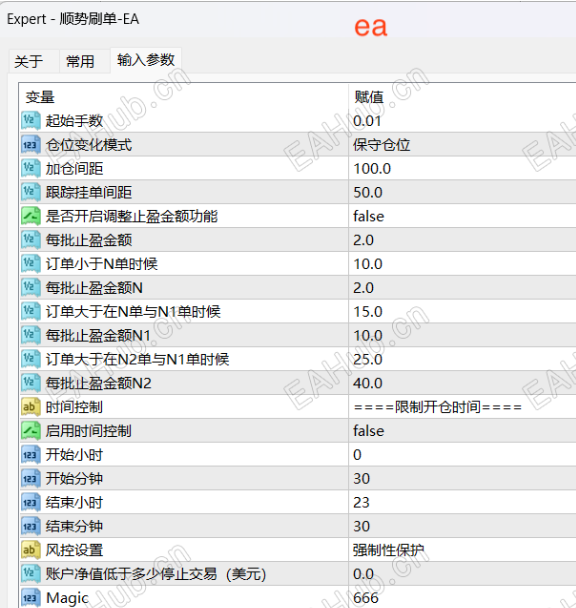Click the integer icon beside 仓位变化模式
The height and width of the screenshot is (608, 576).
(31, 145)
